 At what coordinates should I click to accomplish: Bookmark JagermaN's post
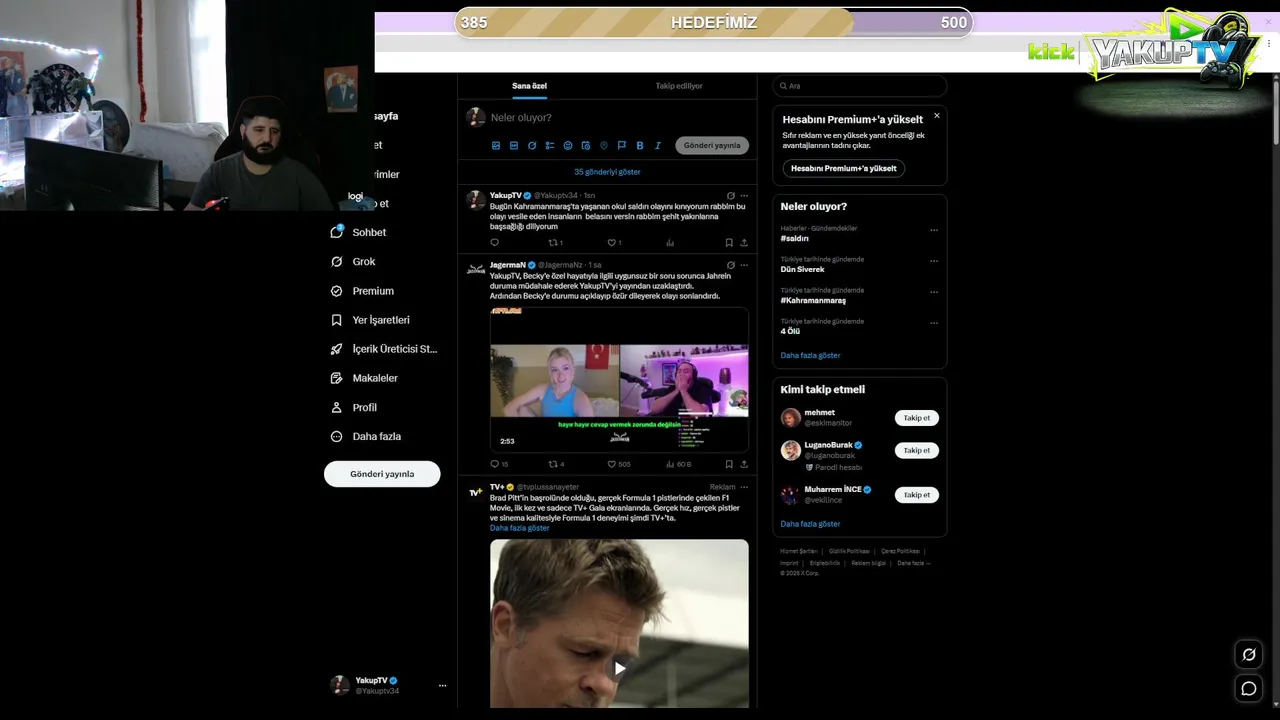click(x=729, y=464)
